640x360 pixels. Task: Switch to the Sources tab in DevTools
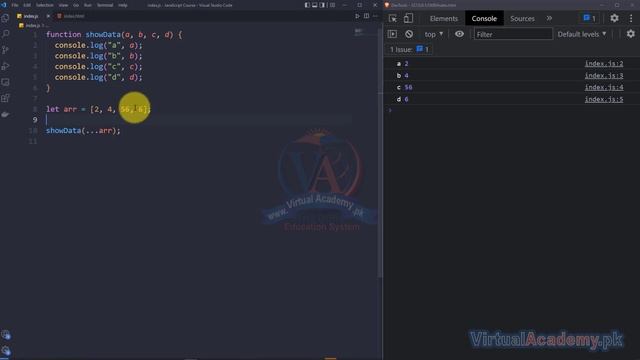(522, 18)
